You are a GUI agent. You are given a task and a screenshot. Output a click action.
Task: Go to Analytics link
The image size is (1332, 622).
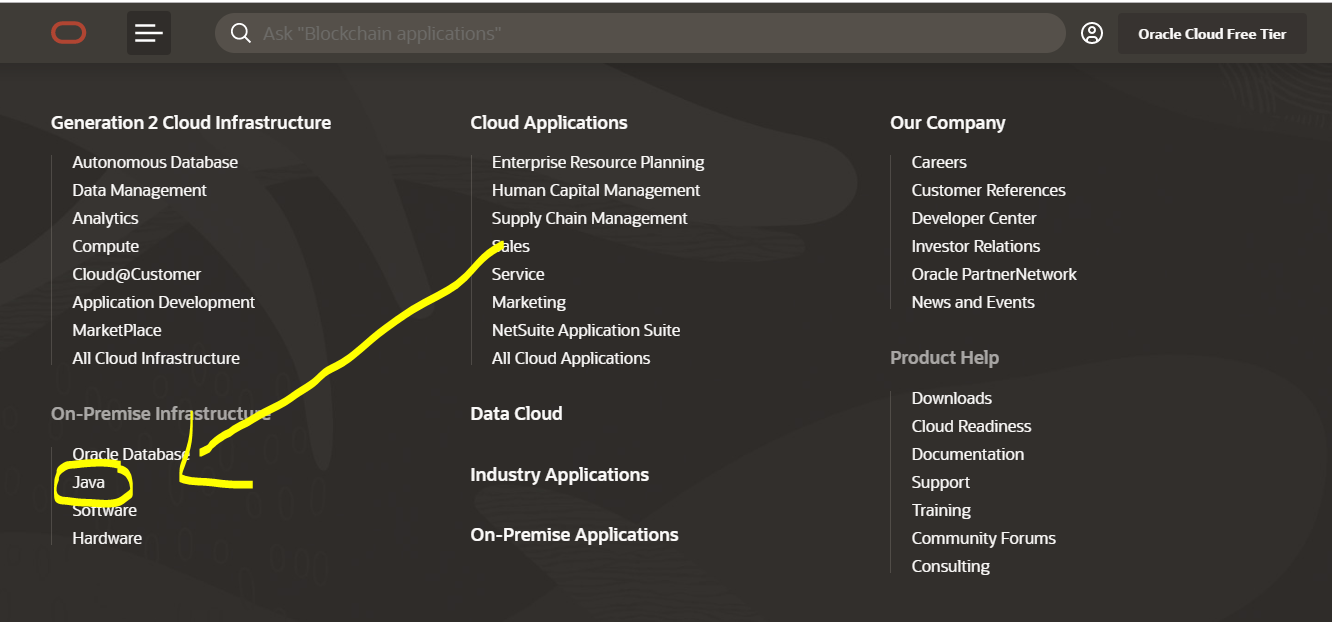click(105, 218)
